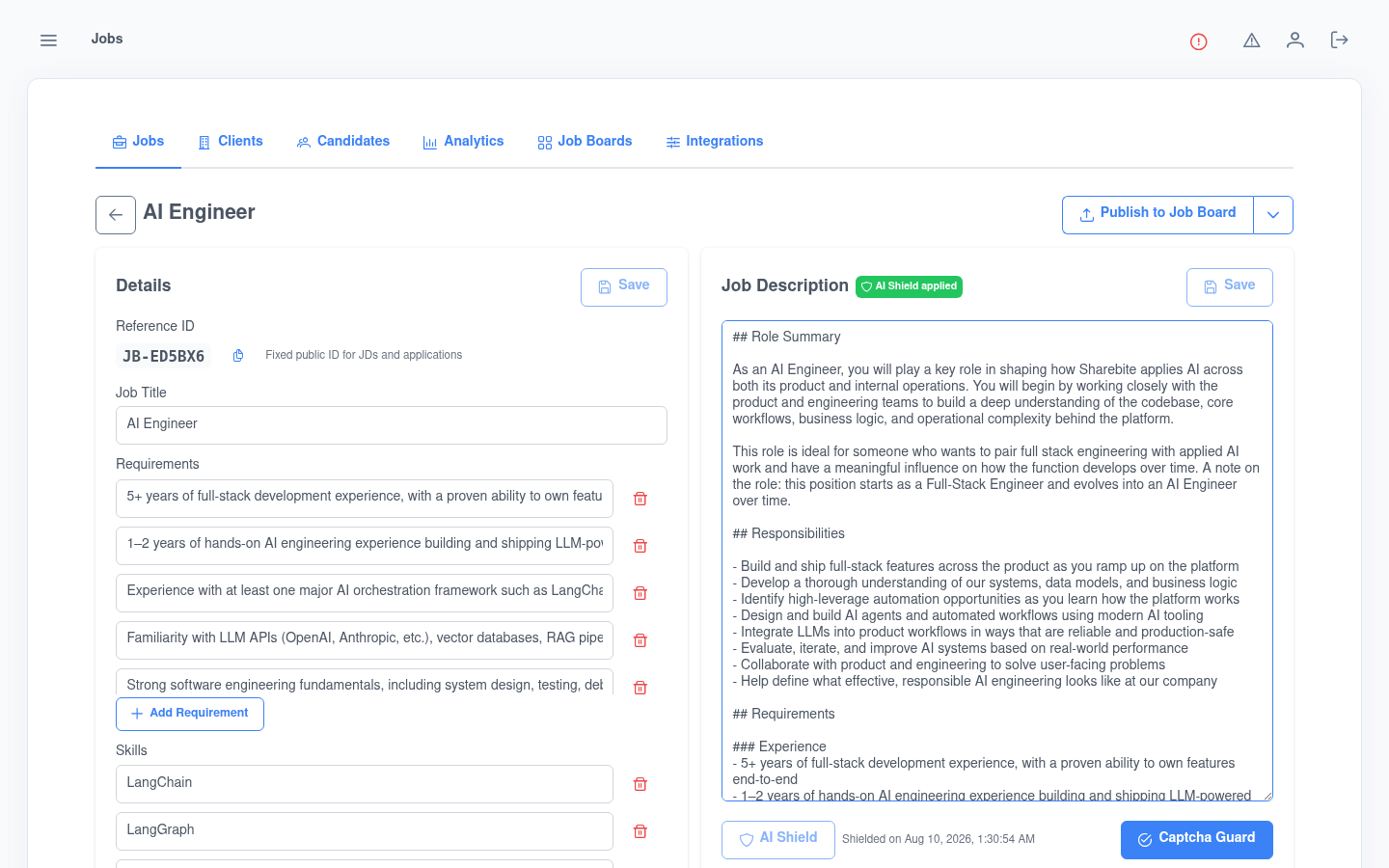
Task: Switch to the Jobs tab
Action: click(138, 142)
